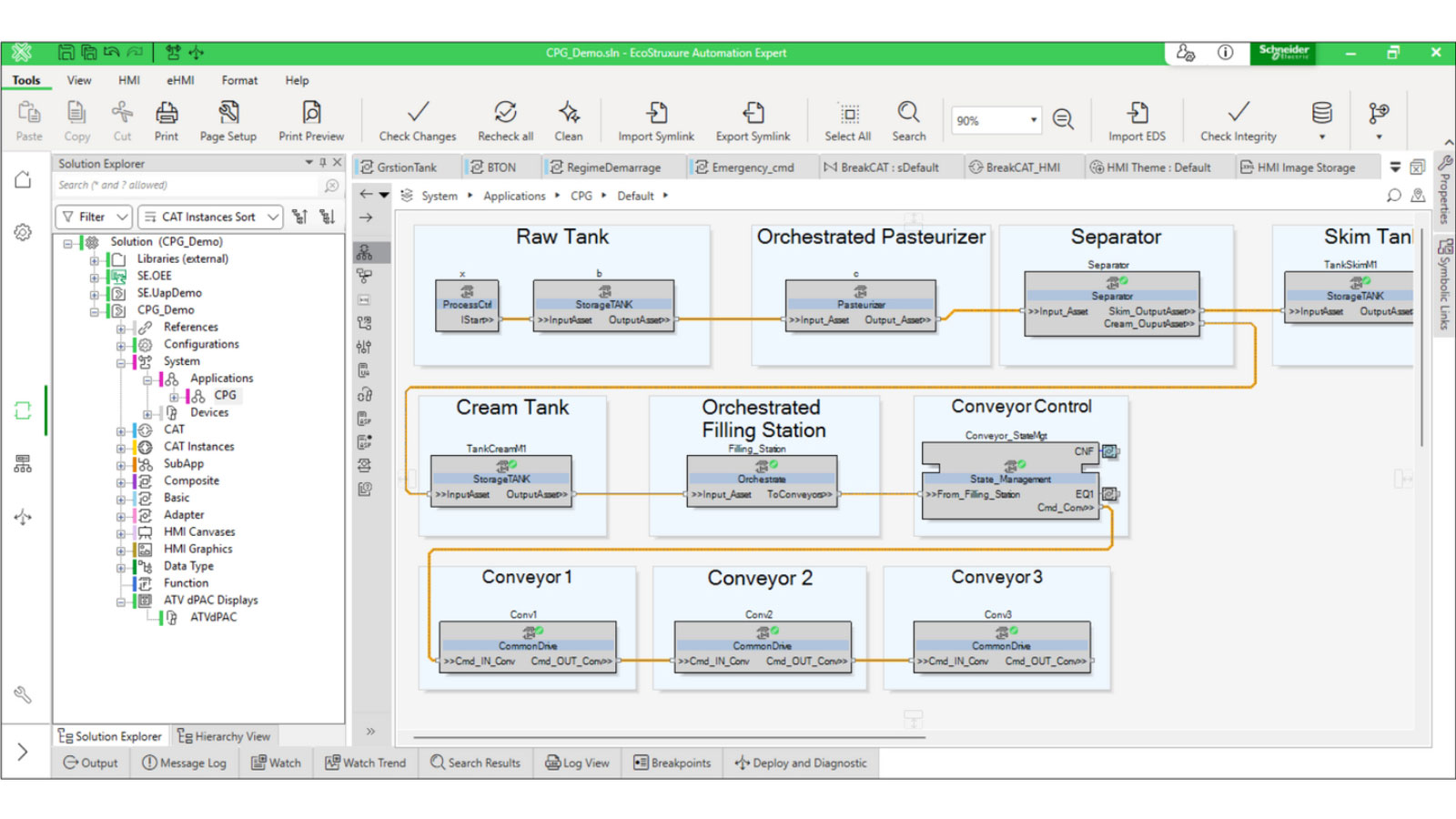Open the zoom level 90% dropdown
Viewport: 1456px width, 819px height.
[x=1034, y=120]
